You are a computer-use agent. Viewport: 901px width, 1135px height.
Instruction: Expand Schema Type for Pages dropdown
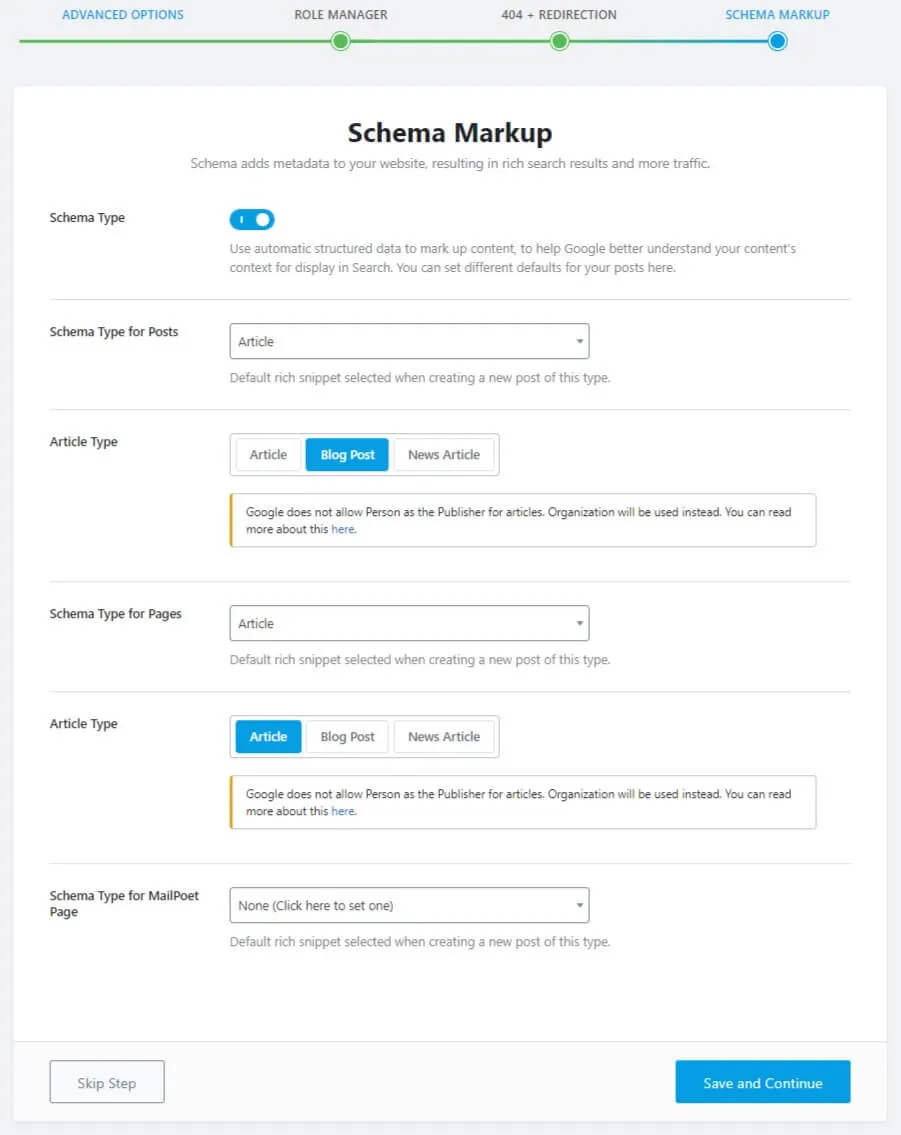(409, 623)
